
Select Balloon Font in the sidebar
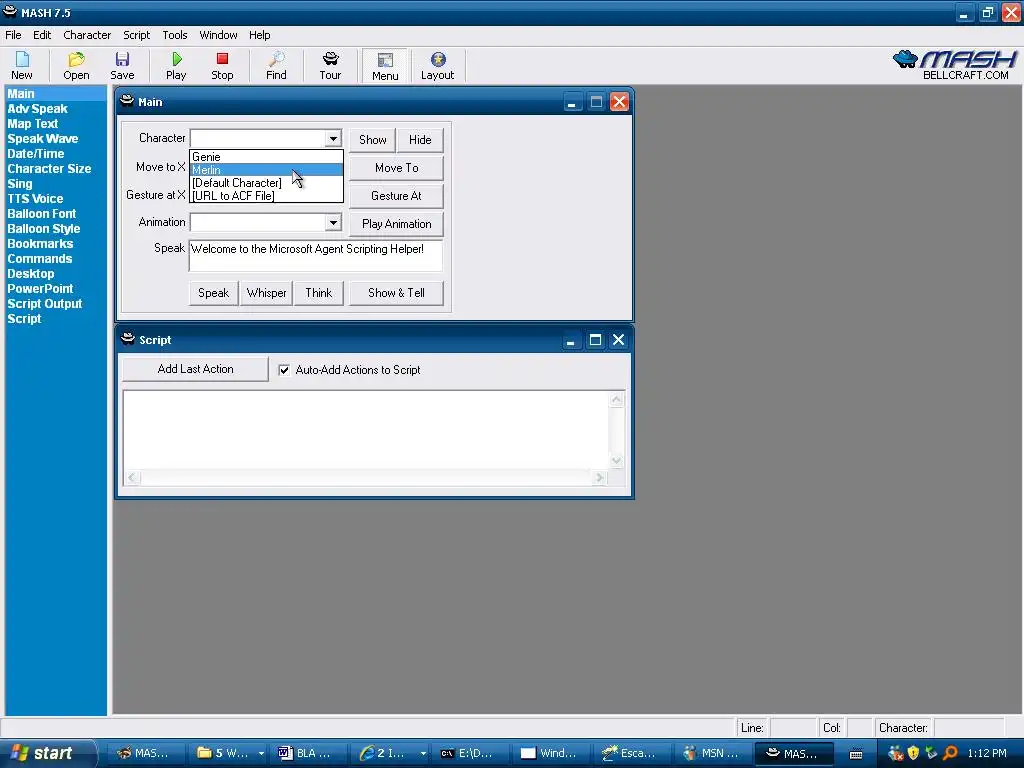point(41,214)
